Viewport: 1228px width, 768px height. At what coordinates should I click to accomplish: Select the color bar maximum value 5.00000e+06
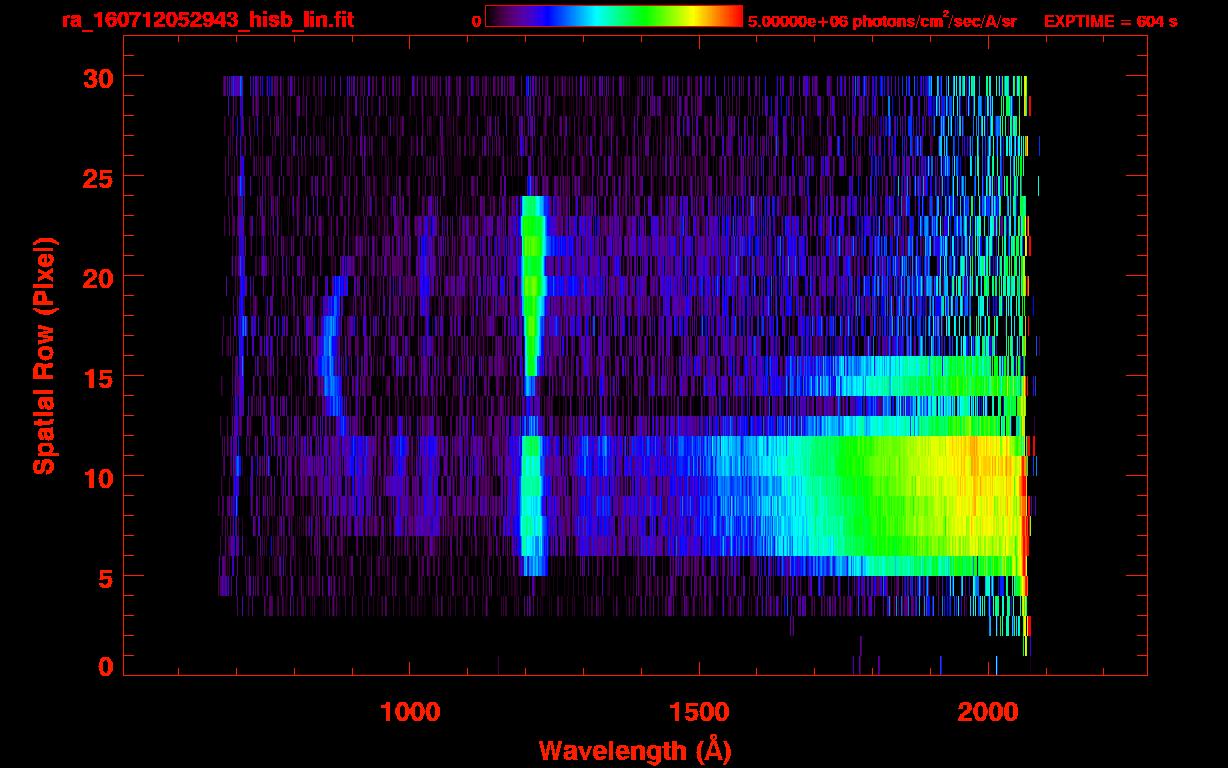click(x=792, y=21)
